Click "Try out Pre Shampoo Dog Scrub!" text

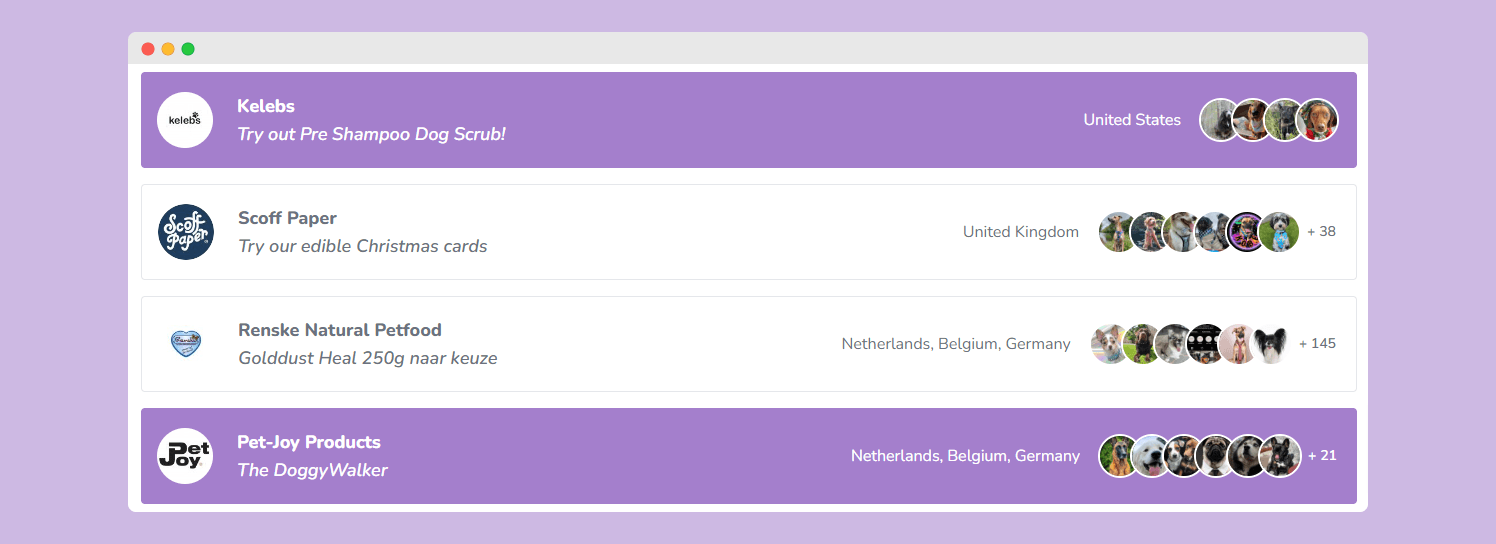pos(371,134)
